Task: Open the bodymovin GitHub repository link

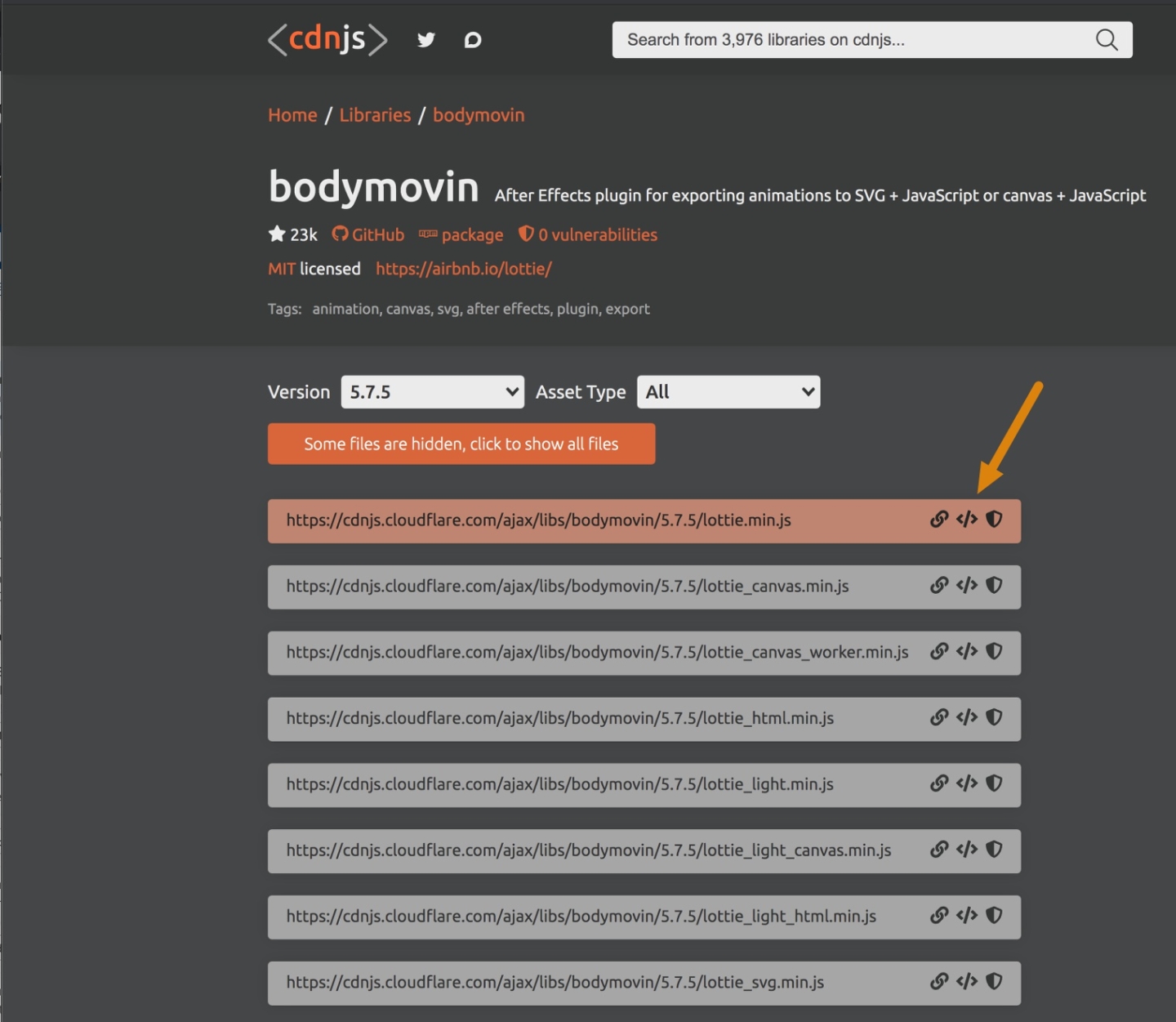Action: (x=367, y=234)
